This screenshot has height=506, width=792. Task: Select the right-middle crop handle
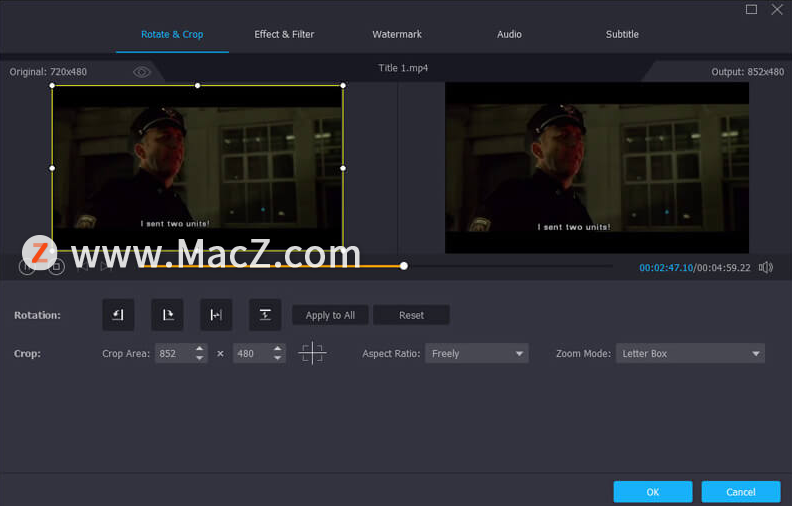tap(343, 168)
